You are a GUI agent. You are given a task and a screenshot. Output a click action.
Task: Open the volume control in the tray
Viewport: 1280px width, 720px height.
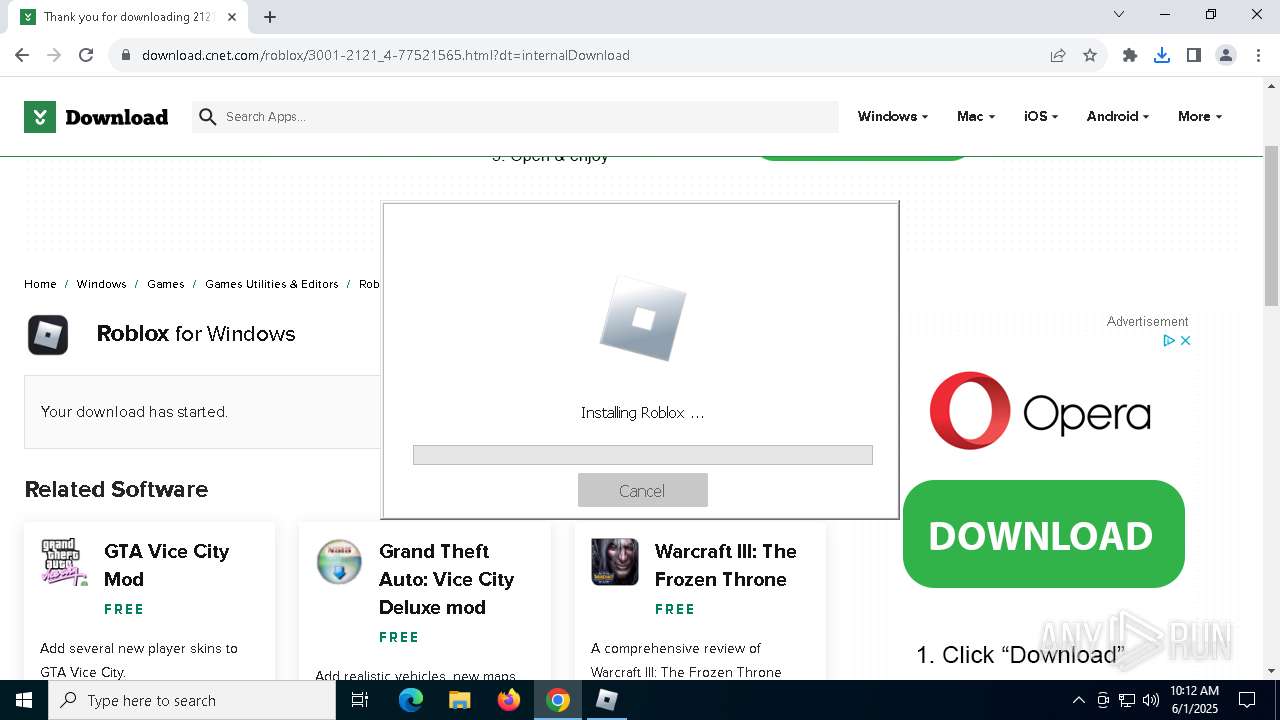(1150, 700)
